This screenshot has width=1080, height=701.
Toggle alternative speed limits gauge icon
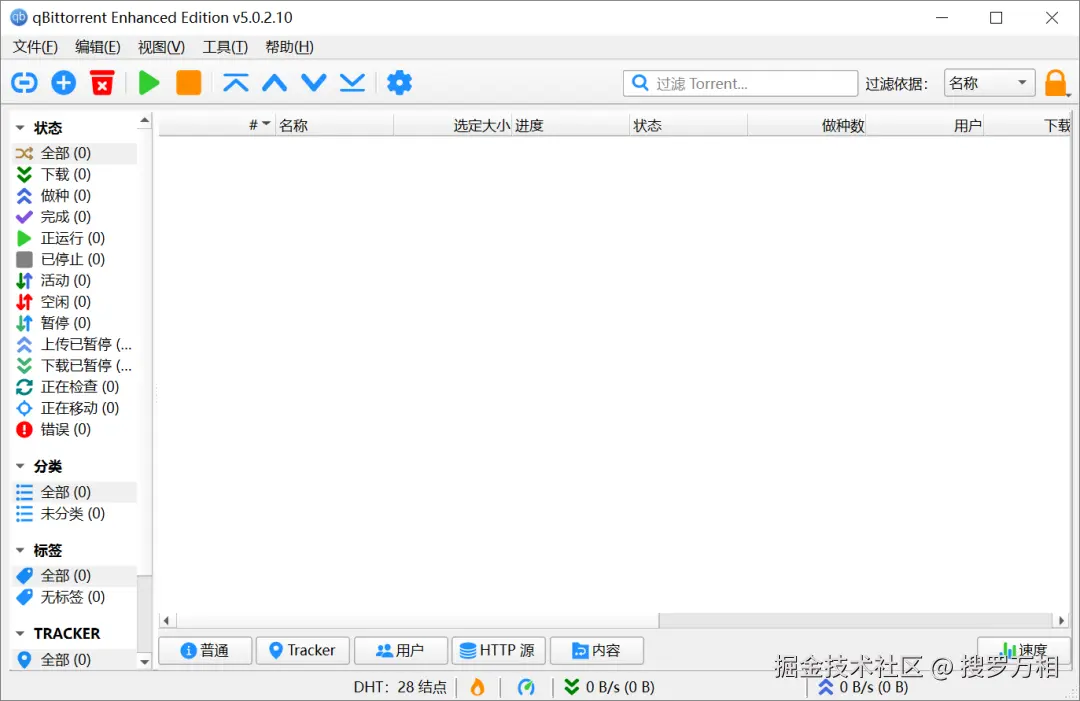click(x=526, y=687)
